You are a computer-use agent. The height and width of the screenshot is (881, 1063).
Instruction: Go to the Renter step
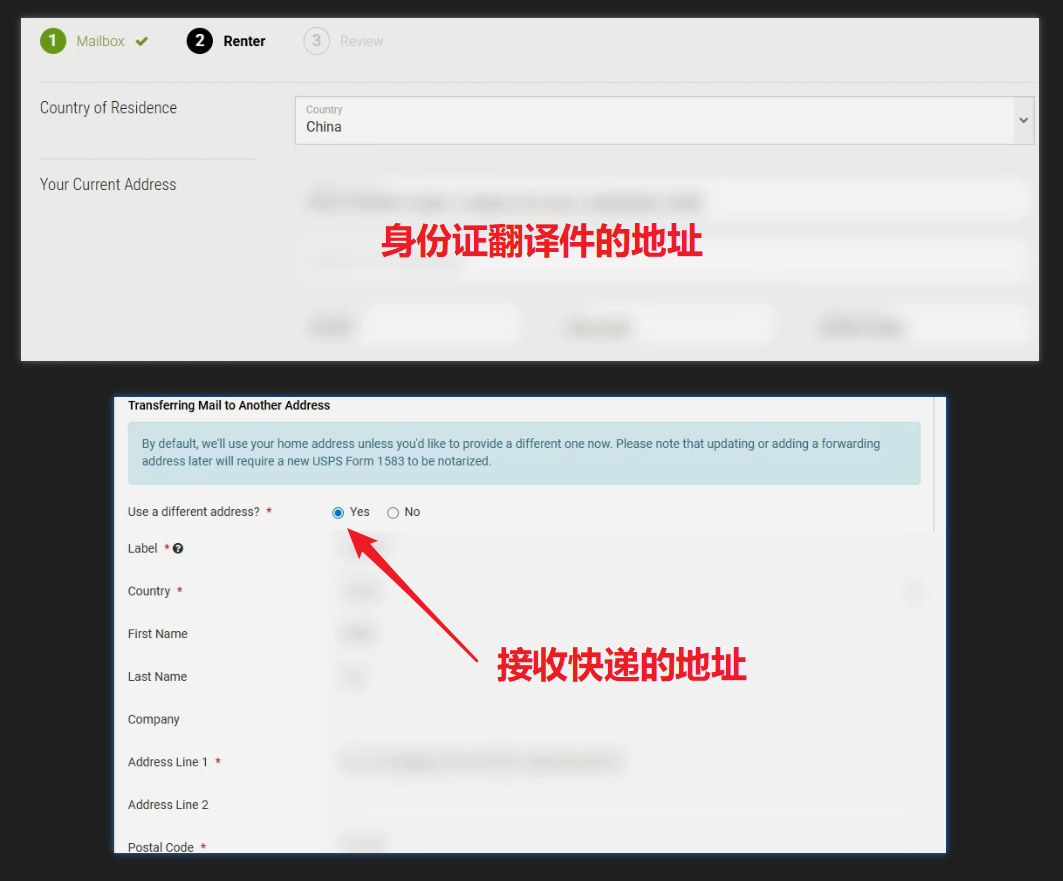coord(244,41)
